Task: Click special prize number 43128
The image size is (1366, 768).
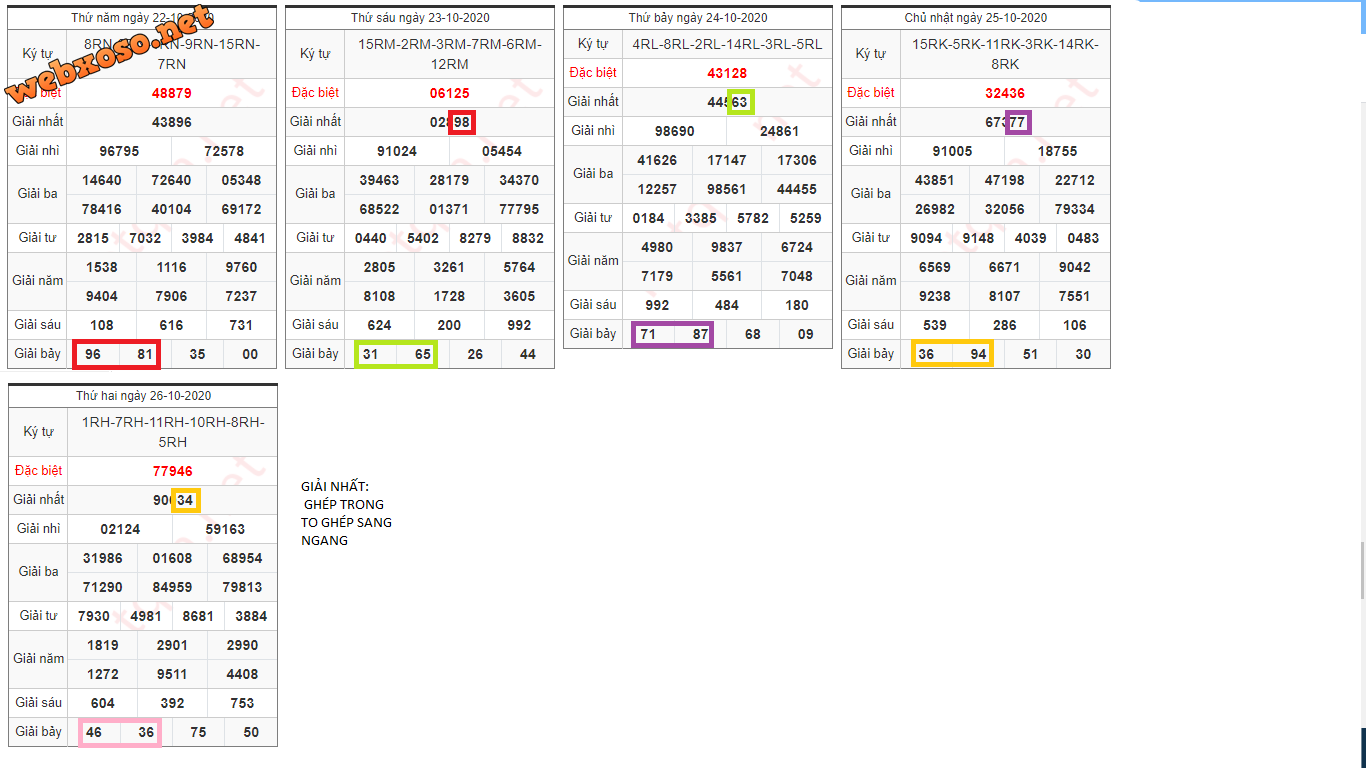Action: pos(727,73)
